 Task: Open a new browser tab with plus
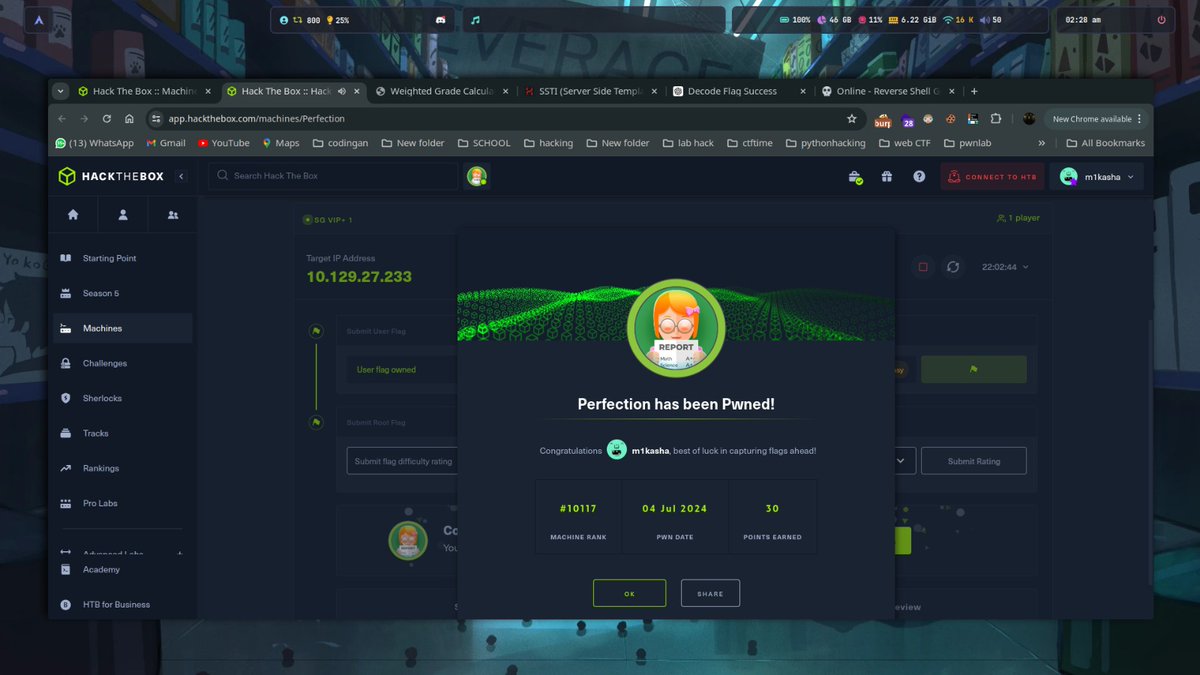click(x=974, y=91)
